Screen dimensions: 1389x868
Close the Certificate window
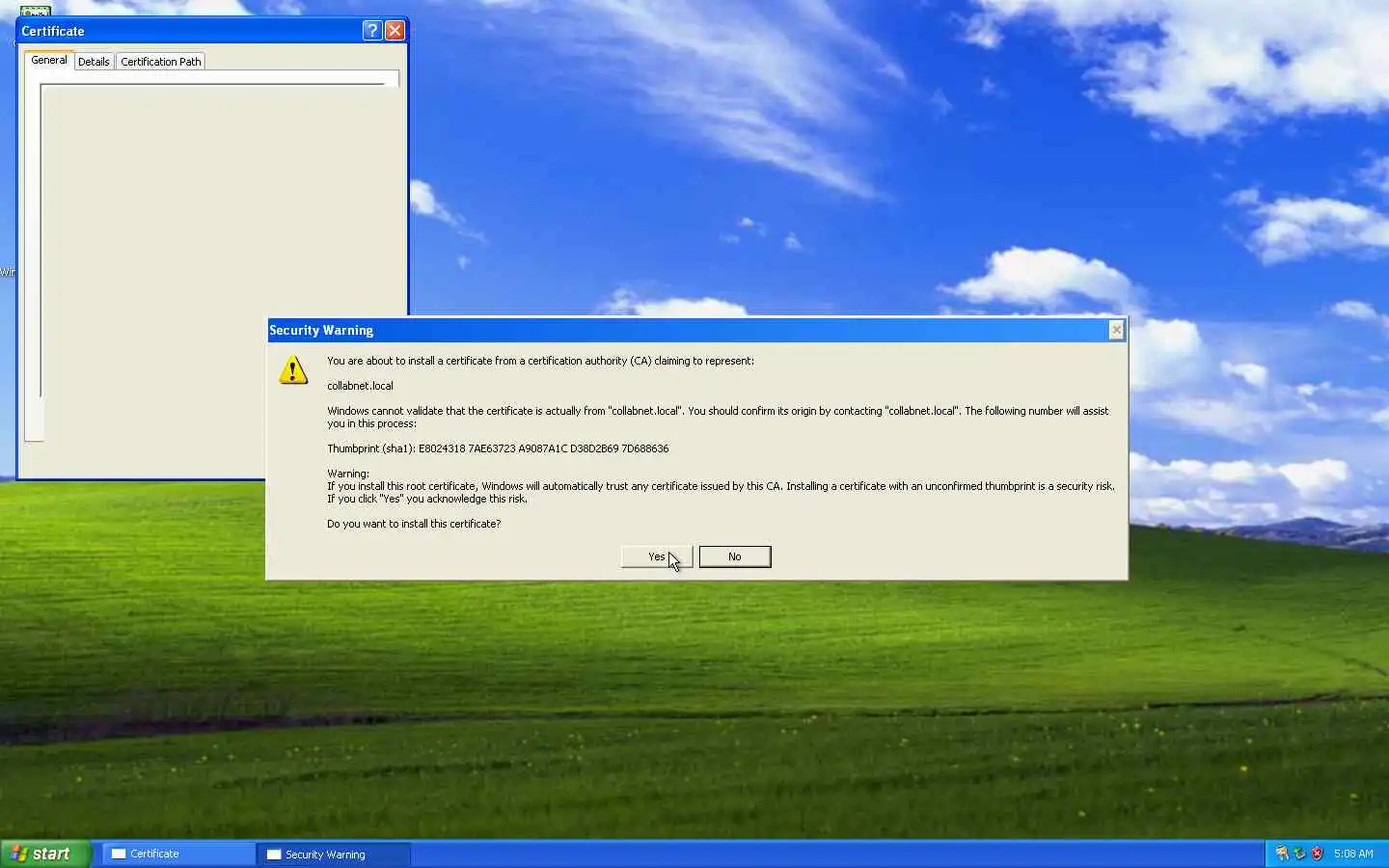tap(395, 31)
